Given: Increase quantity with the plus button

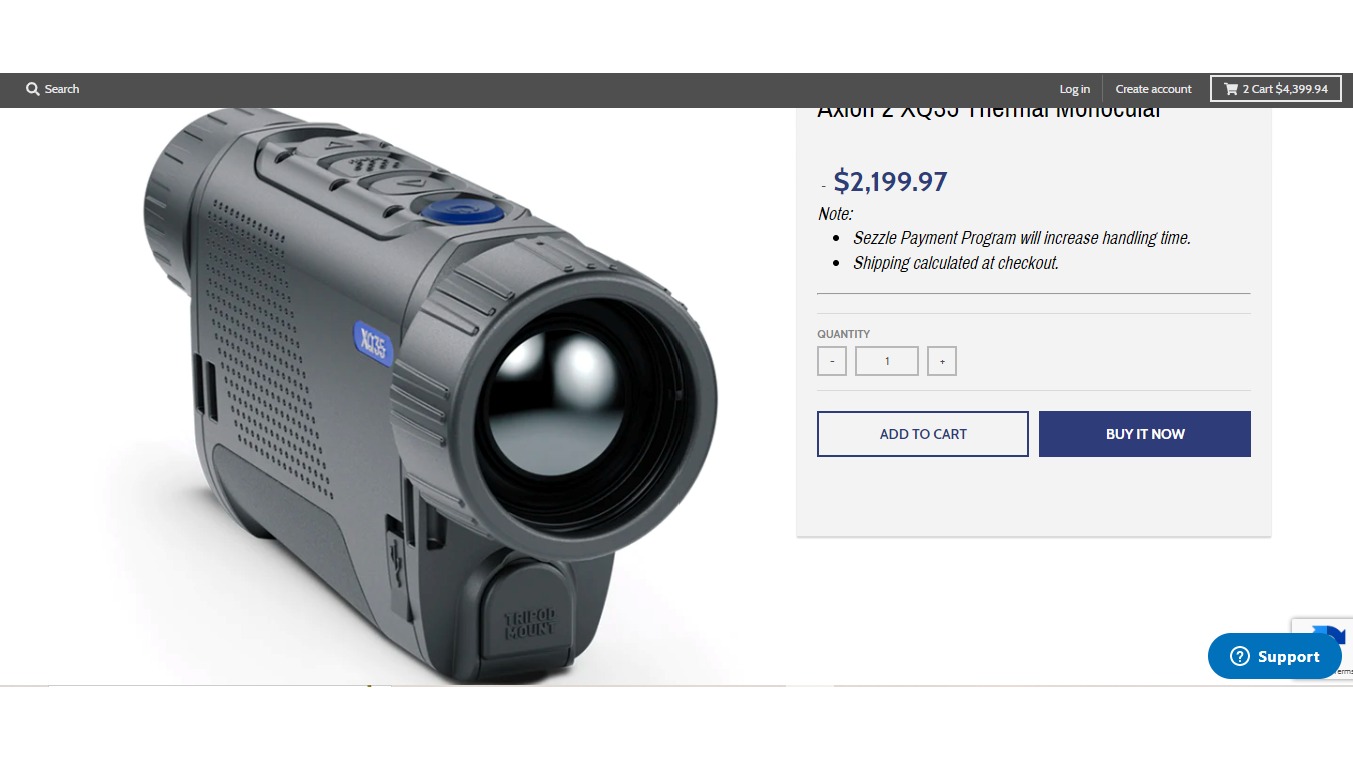Looking at the screenshot, I should [x=942, y=361].
